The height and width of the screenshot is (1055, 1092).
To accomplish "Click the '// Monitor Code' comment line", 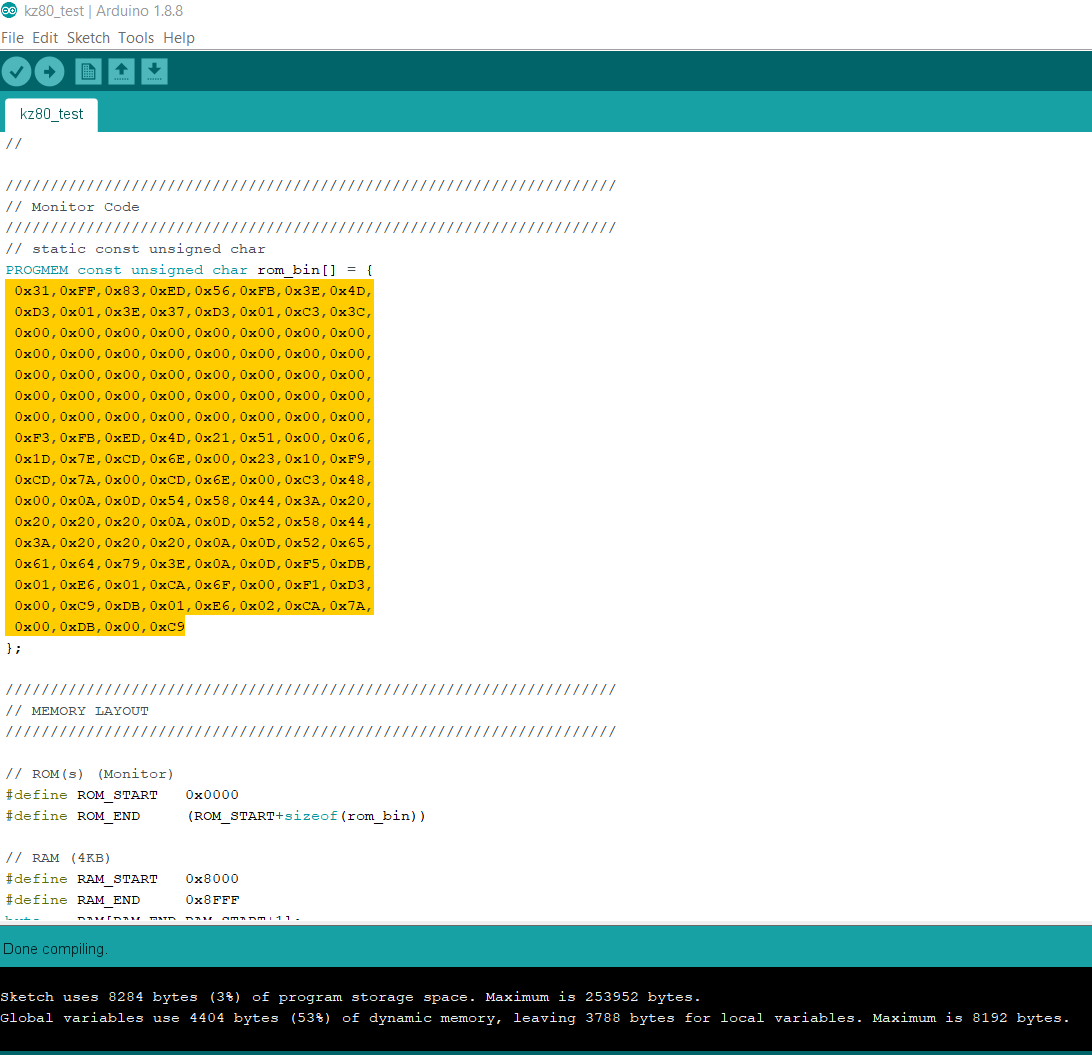I will tap(72, 207).
